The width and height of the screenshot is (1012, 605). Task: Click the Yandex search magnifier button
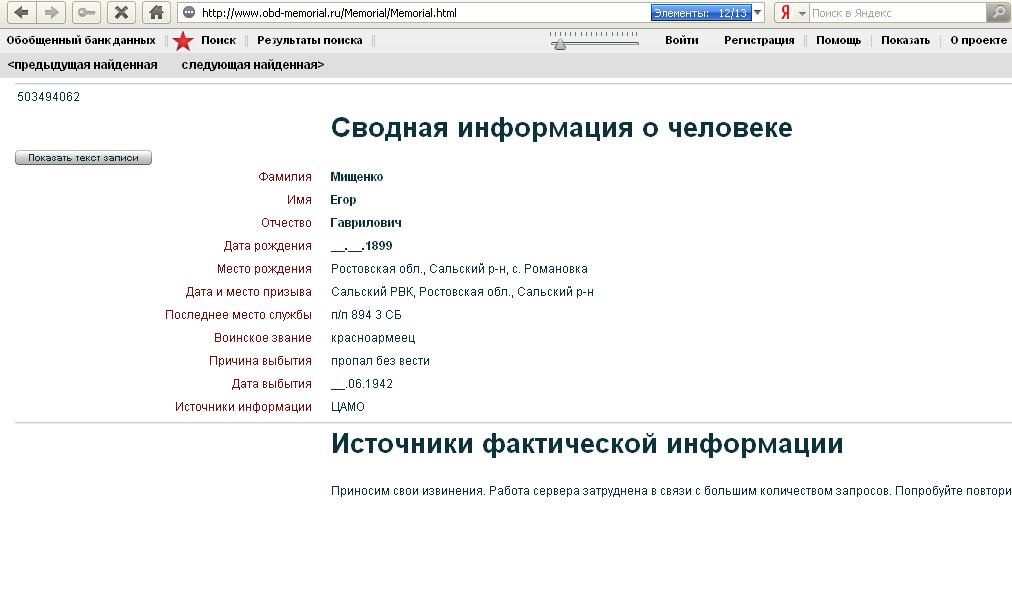coord(997,13)
